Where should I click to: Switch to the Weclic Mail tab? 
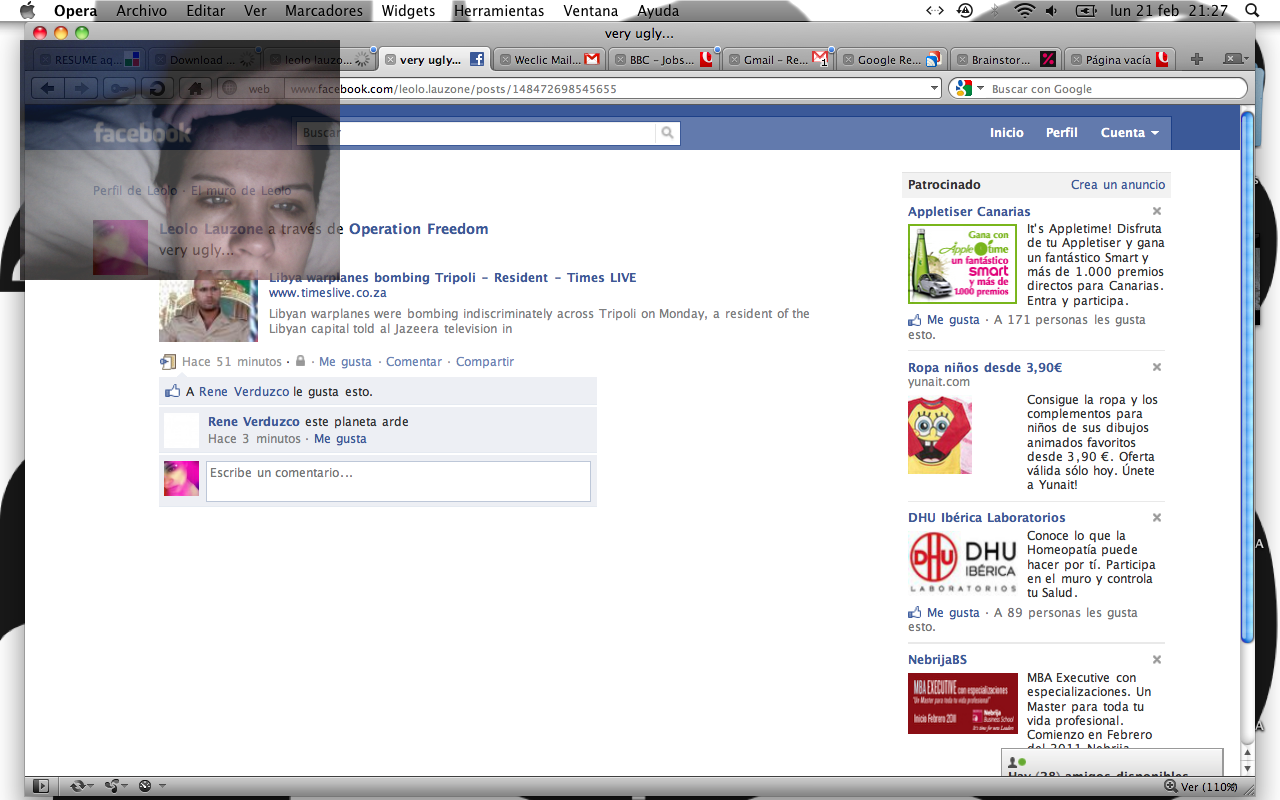[546, 60]
